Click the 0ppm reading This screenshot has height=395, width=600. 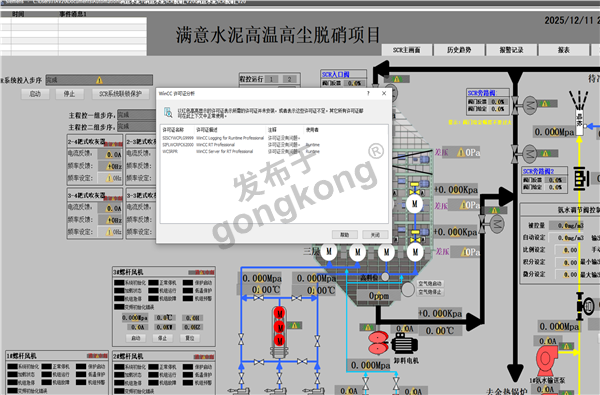pos(379,296)
